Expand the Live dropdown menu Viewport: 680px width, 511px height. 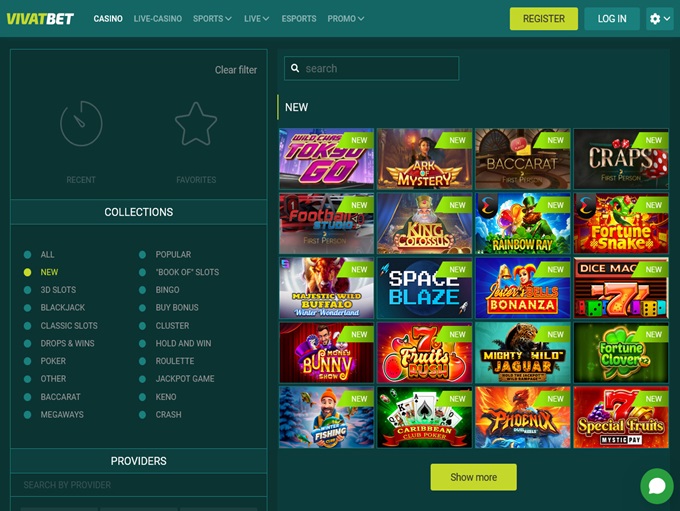click(x=256, y=19)
